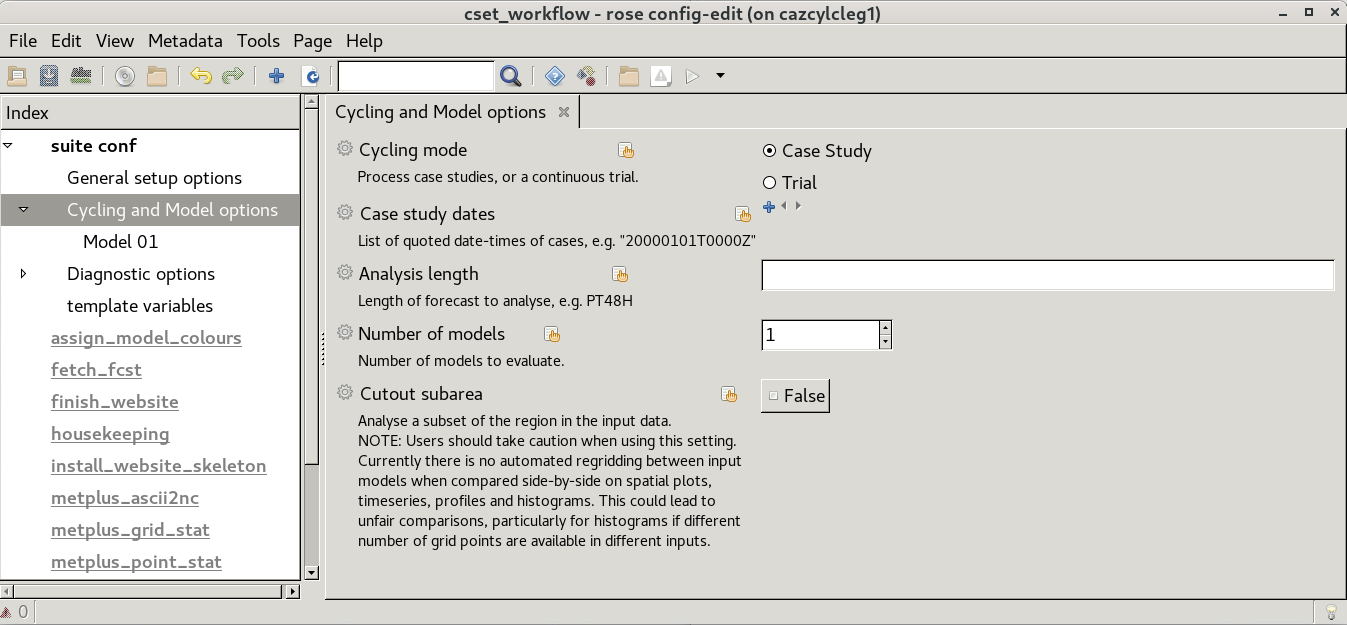Click the Check fail-if rules spellcheck icon

point(81,76)
